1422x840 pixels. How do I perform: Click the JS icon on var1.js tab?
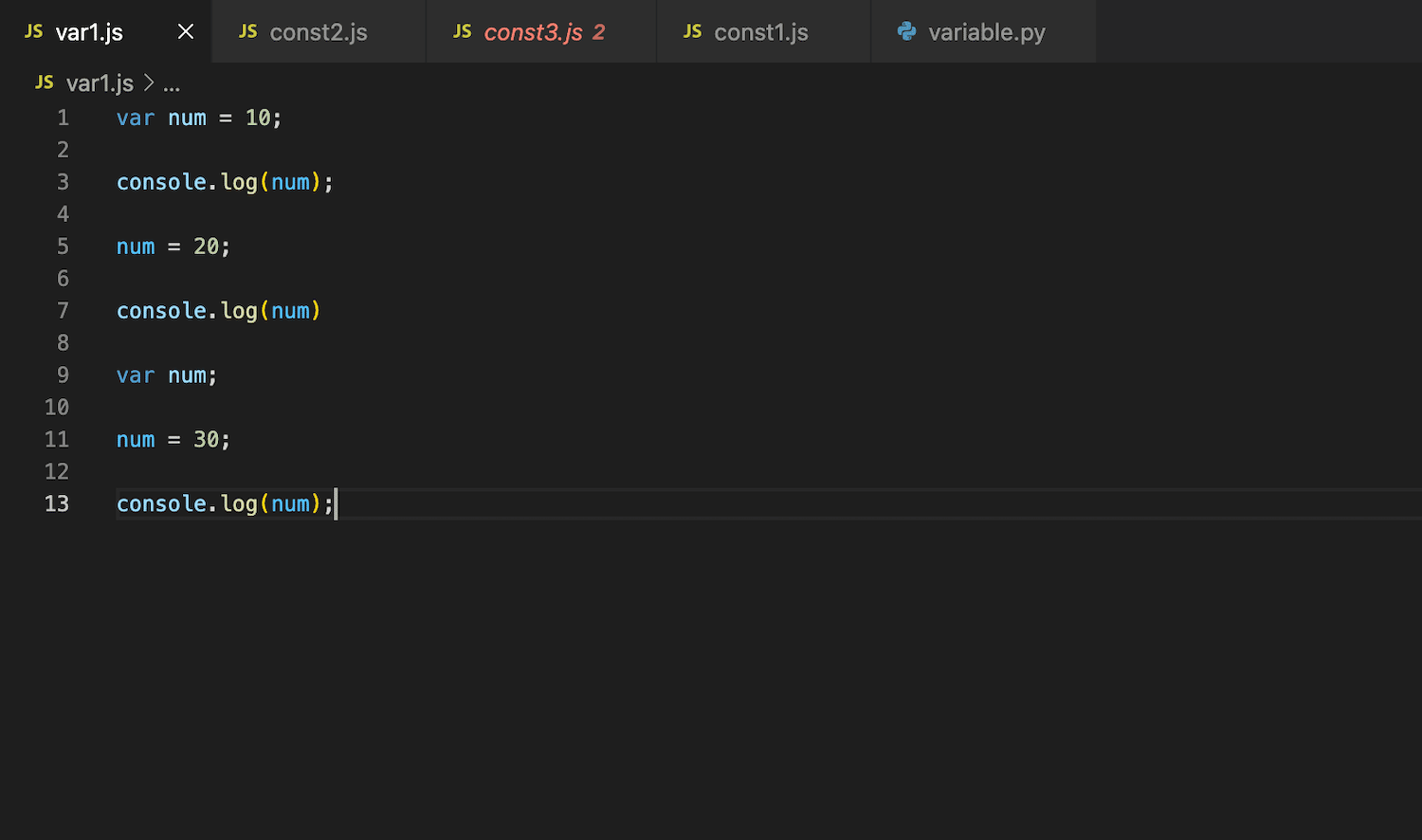[x=34, y=31]
